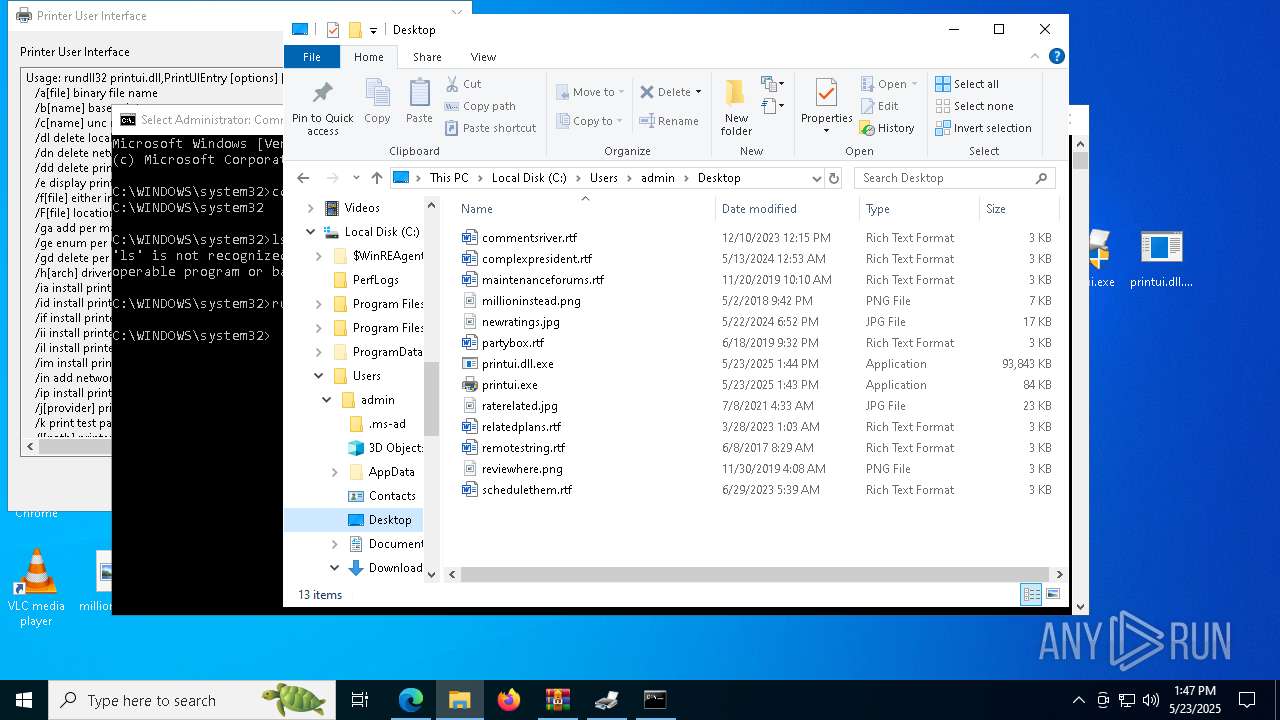Expand the AppData tree node
The image size is (1280, 720).
[335, 472]
